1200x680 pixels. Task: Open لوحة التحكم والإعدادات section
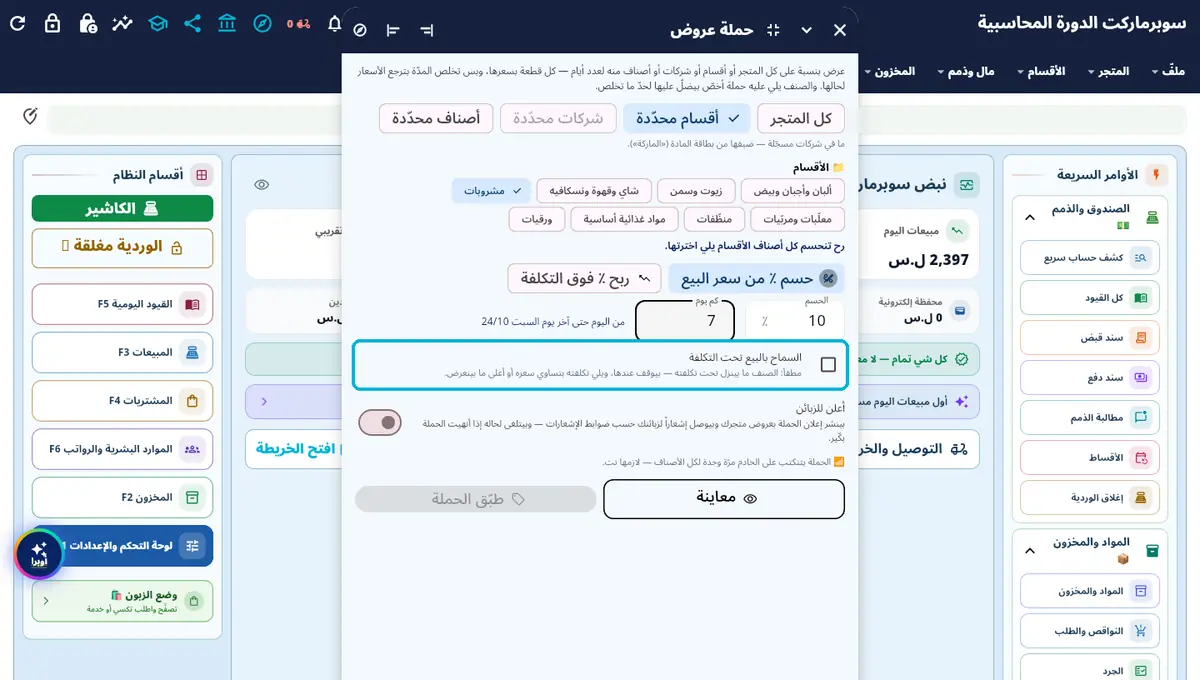click(122, 546)
